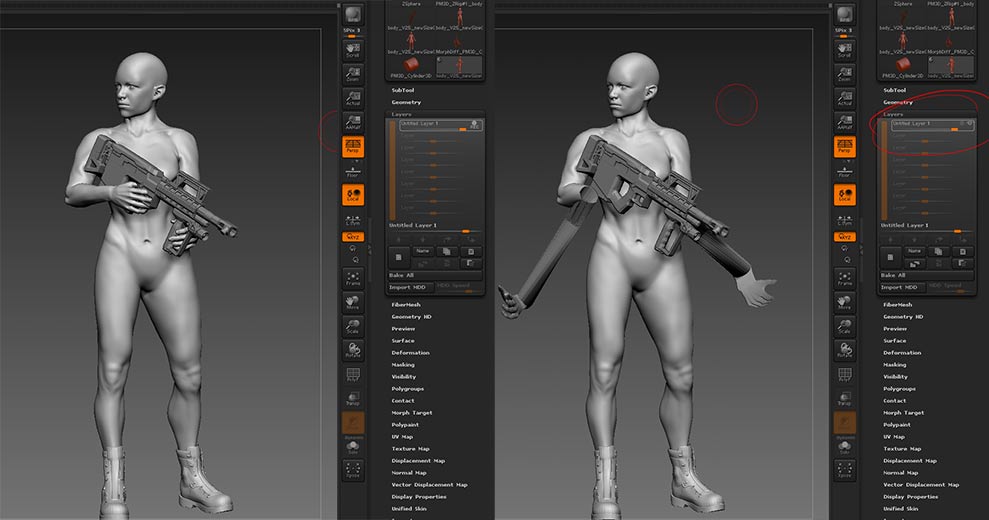Select Actual size icon in right view
Screen dimensions: 989x520
point(845,98)
